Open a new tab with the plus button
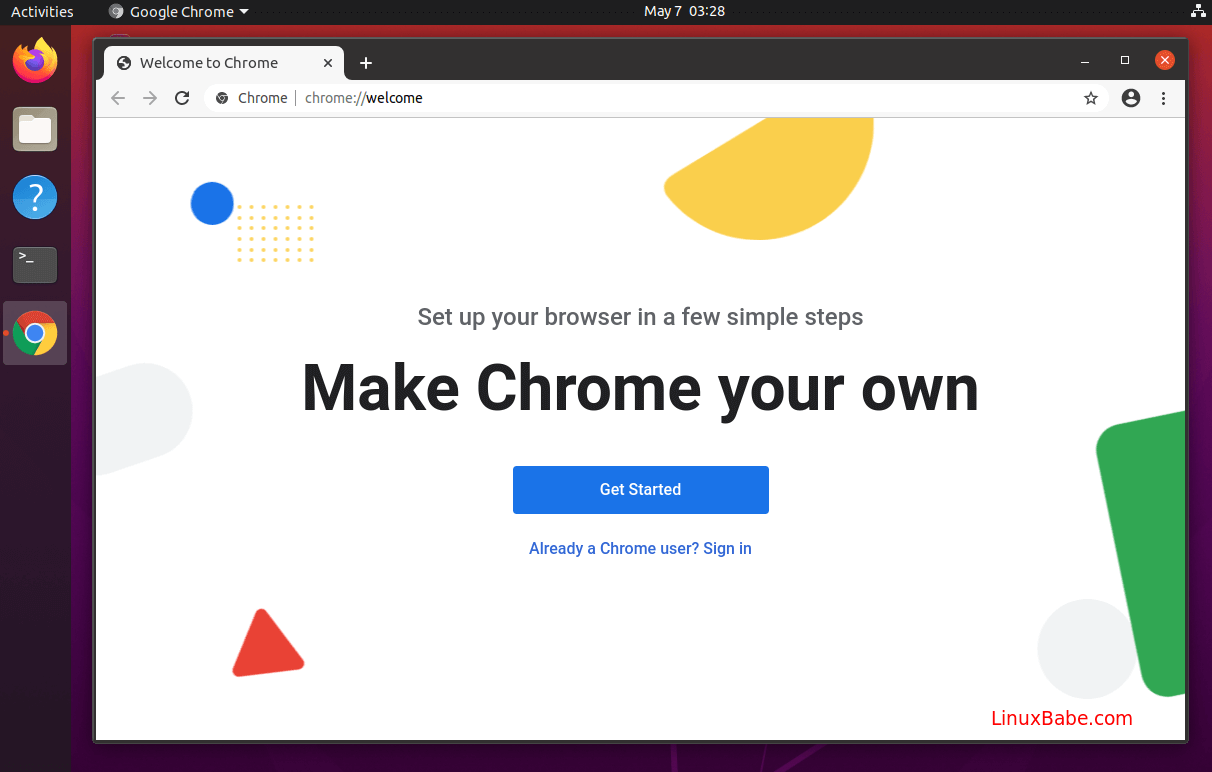This screenshot has height=772, width=1212. click(x=365, y=62)
